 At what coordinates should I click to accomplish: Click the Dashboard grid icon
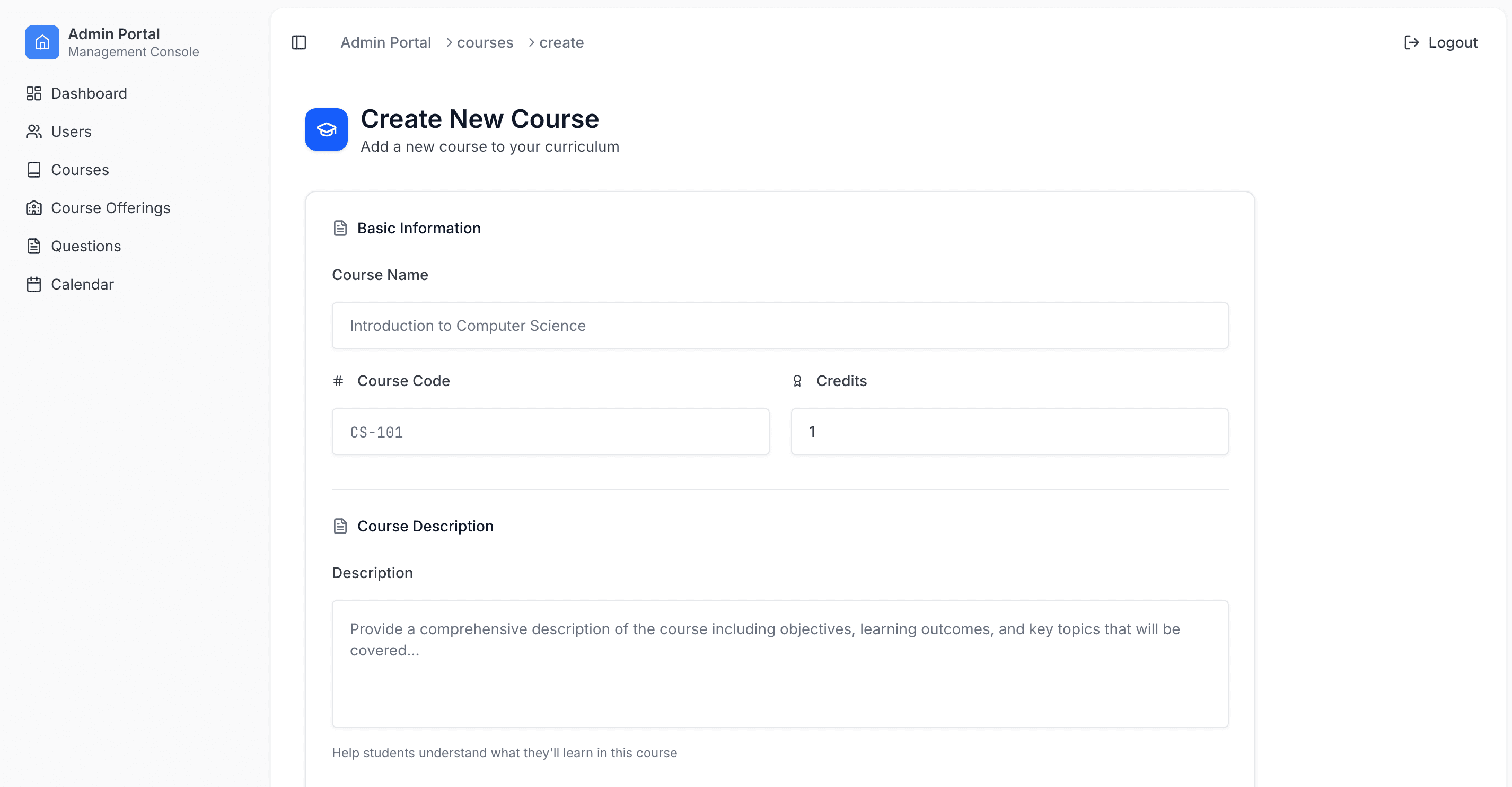pyautogui.click(x=34, y=93)
